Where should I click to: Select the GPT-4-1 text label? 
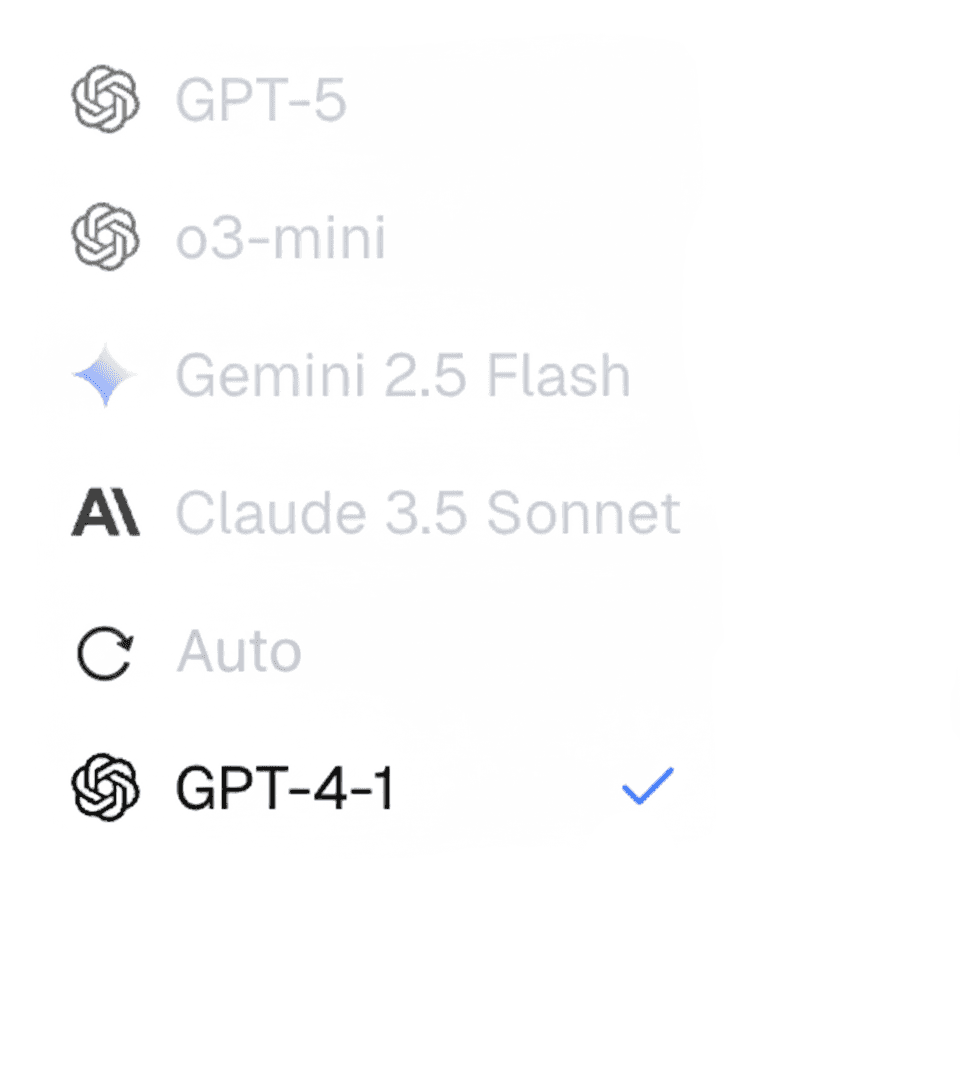285,789
